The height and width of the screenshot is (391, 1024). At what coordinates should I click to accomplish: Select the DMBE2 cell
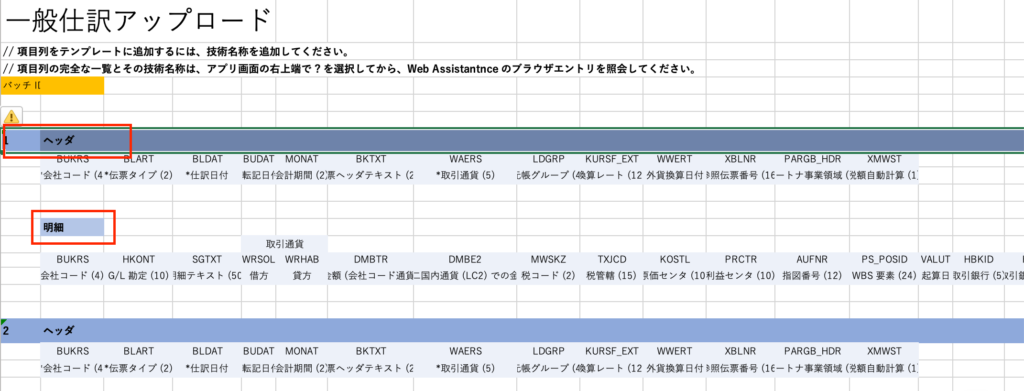pyautogui.click(x=465, y=259)
